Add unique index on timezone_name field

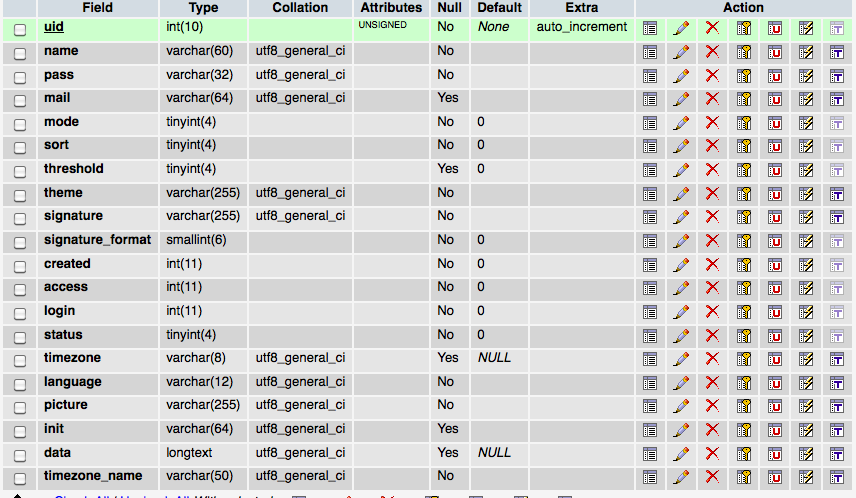pos(775,476)
